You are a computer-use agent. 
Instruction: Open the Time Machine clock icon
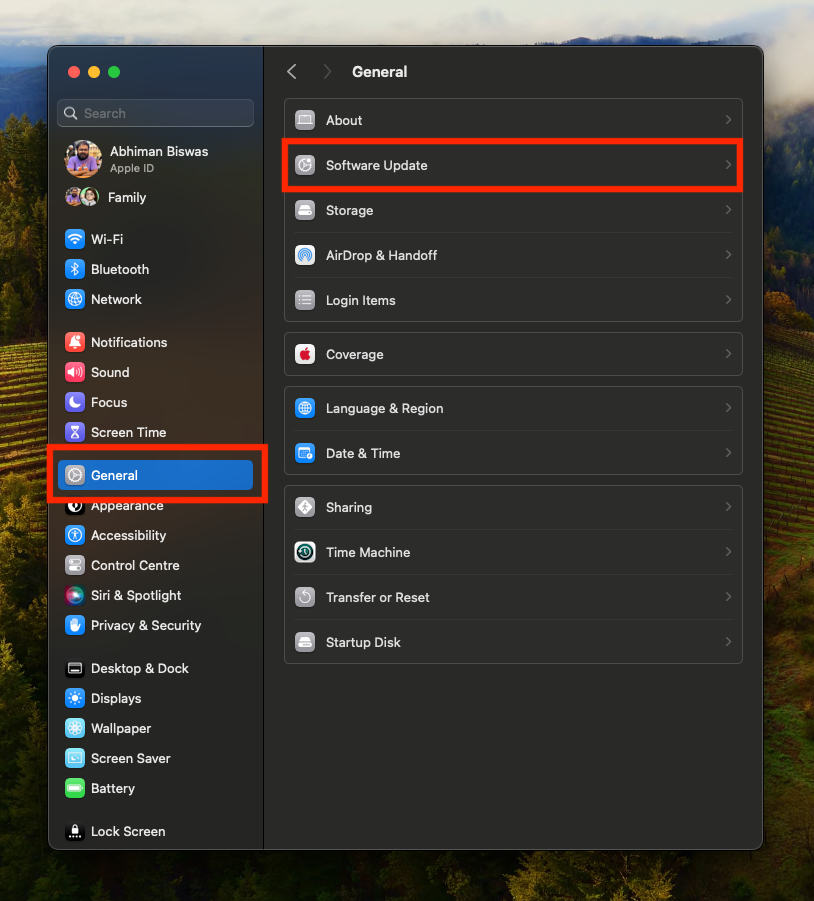(305, 552)
